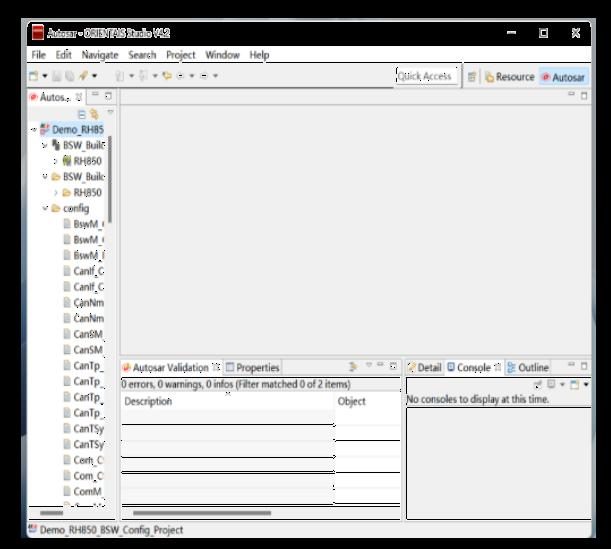Collapse the config folder

pyautogui.click(x=45, y=208)
